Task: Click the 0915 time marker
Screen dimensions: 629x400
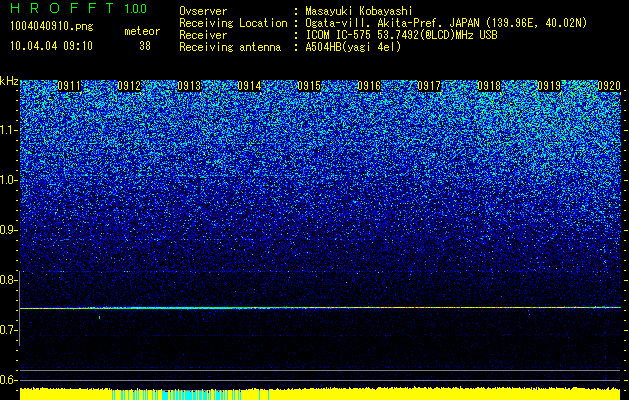Action: click(x=309, y=86)
